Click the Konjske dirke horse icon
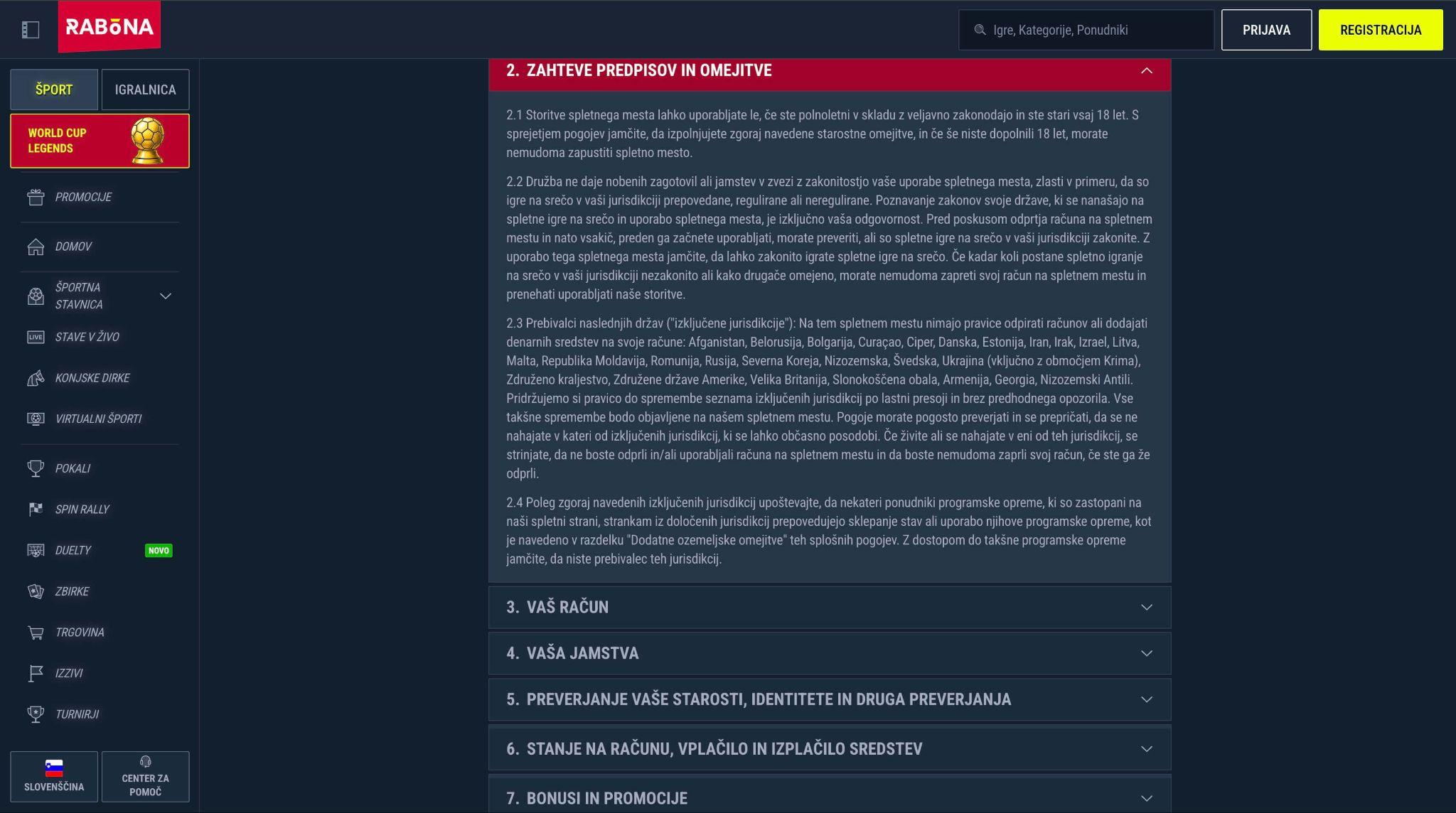The height and width of the screenshot is (813, 1456). pyautogui.click(x=36, y=378)
